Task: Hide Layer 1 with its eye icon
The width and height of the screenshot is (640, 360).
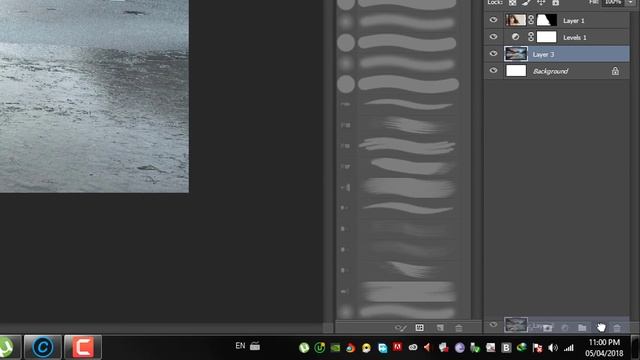Action: pyautogui.click(x=493, y=20)
